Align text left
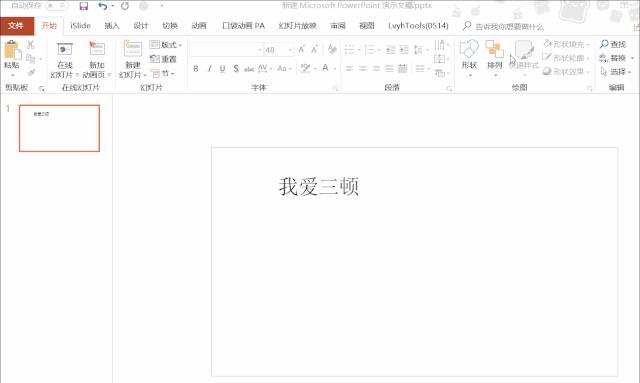640x383 pixels. (349, 69)
